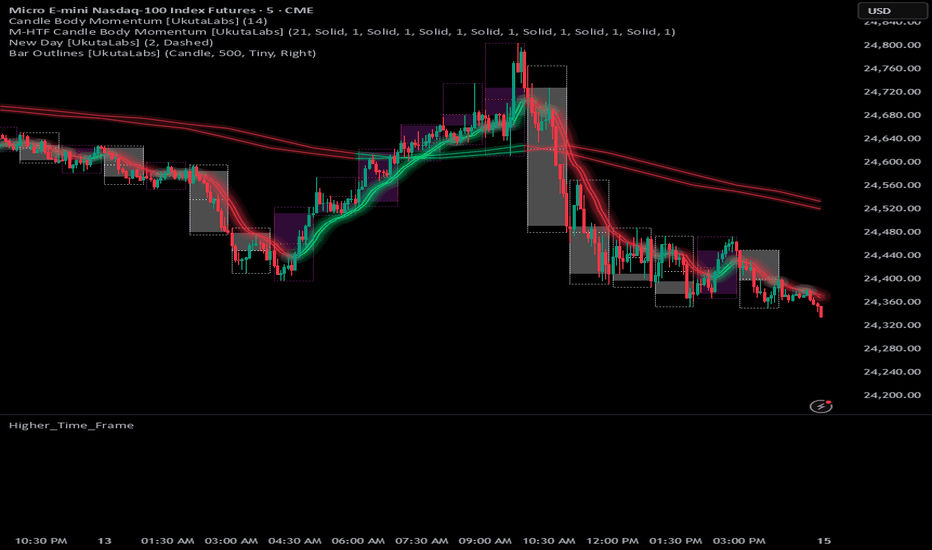Select the New Day indicator legend
Viewport: 932px width, 550px height.
111,42
